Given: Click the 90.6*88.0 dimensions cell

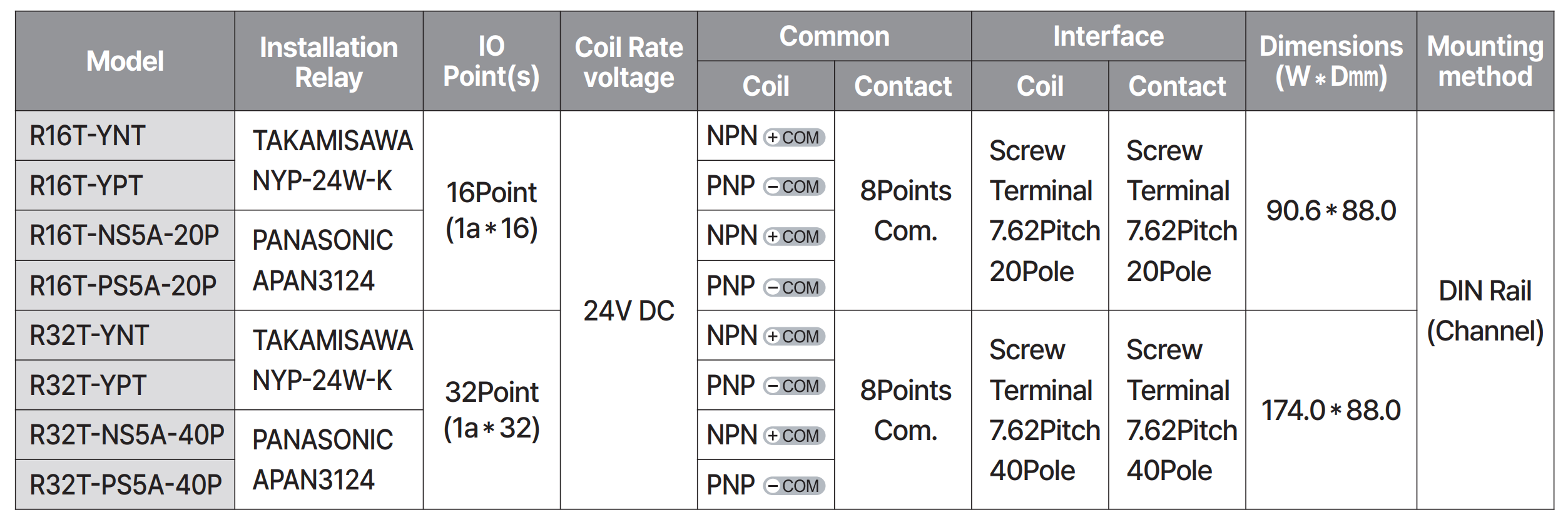Looking at the screenshot, I should [x=1331, y=210].
